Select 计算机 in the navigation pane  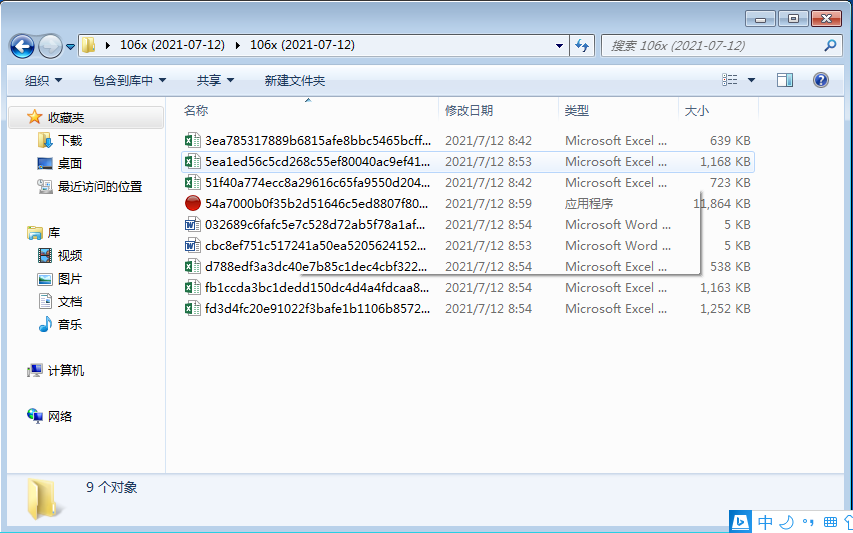[x=66, y=371]
